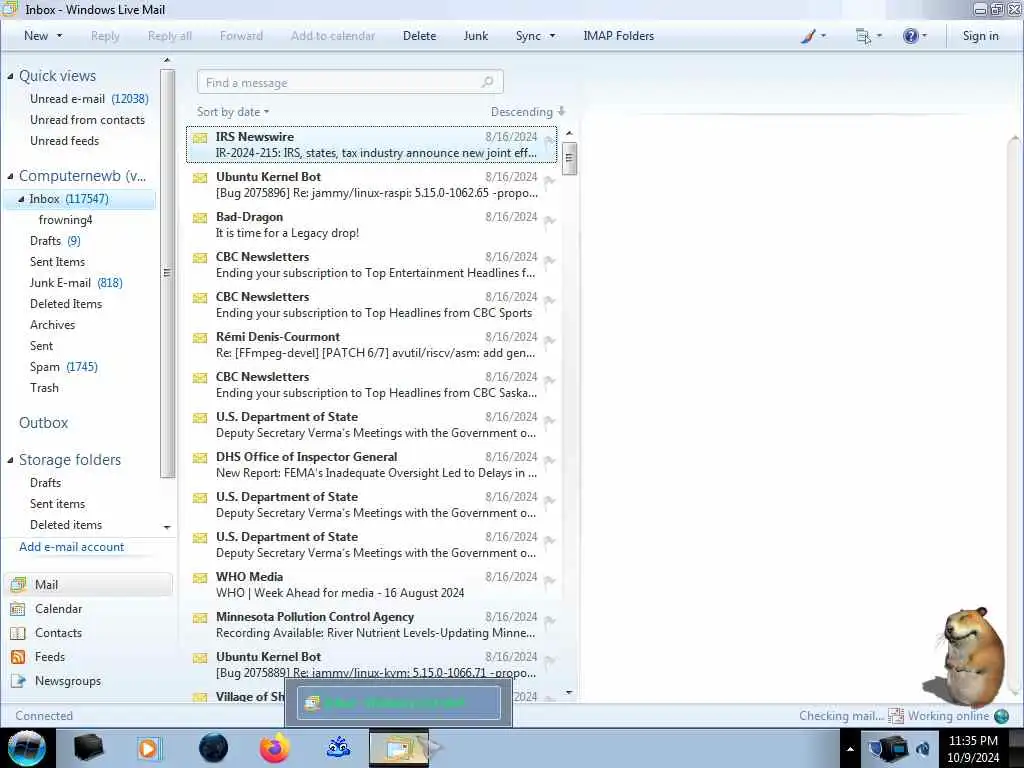Click the Windows Start orb
The height and width of the screenshot is (768, 1024).
point(27,748)
